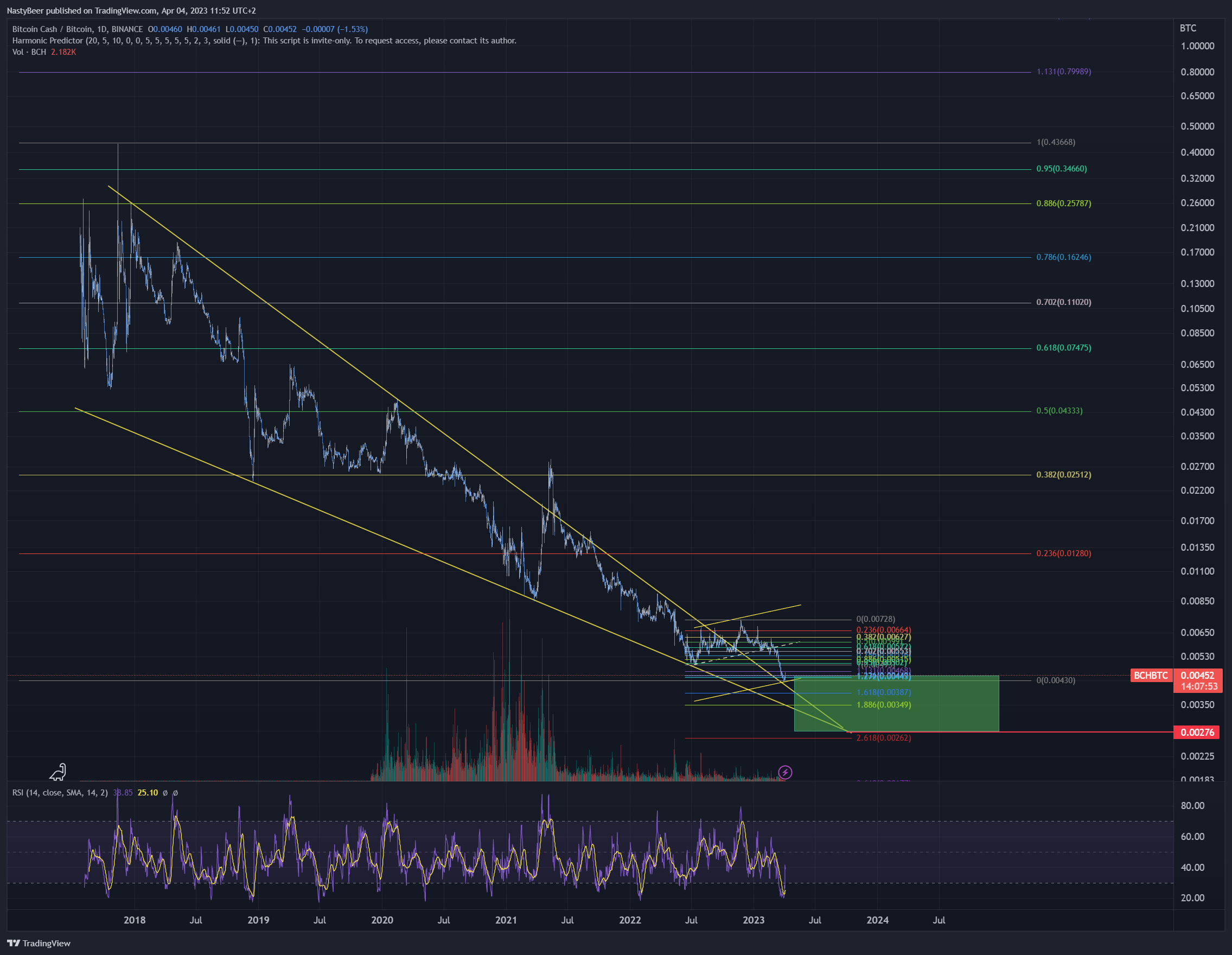Click 0.50000 on the price scale

tap(1198, 126)
